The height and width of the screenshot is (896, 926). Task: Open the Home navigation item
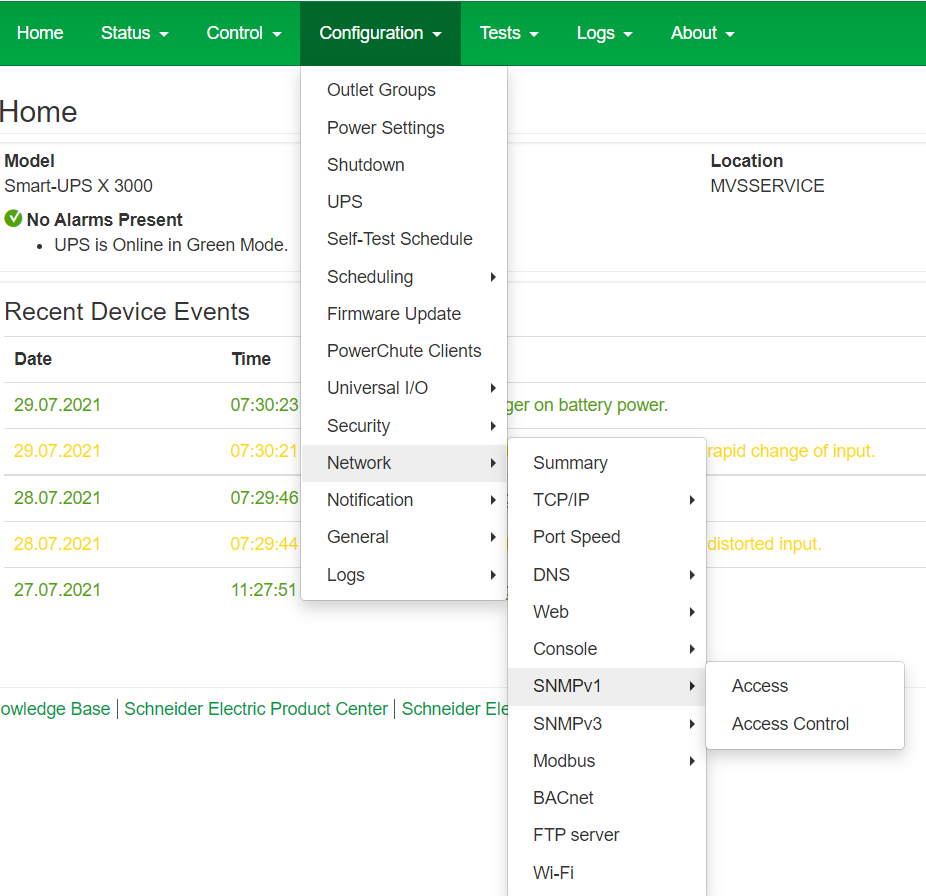[40, 33]
